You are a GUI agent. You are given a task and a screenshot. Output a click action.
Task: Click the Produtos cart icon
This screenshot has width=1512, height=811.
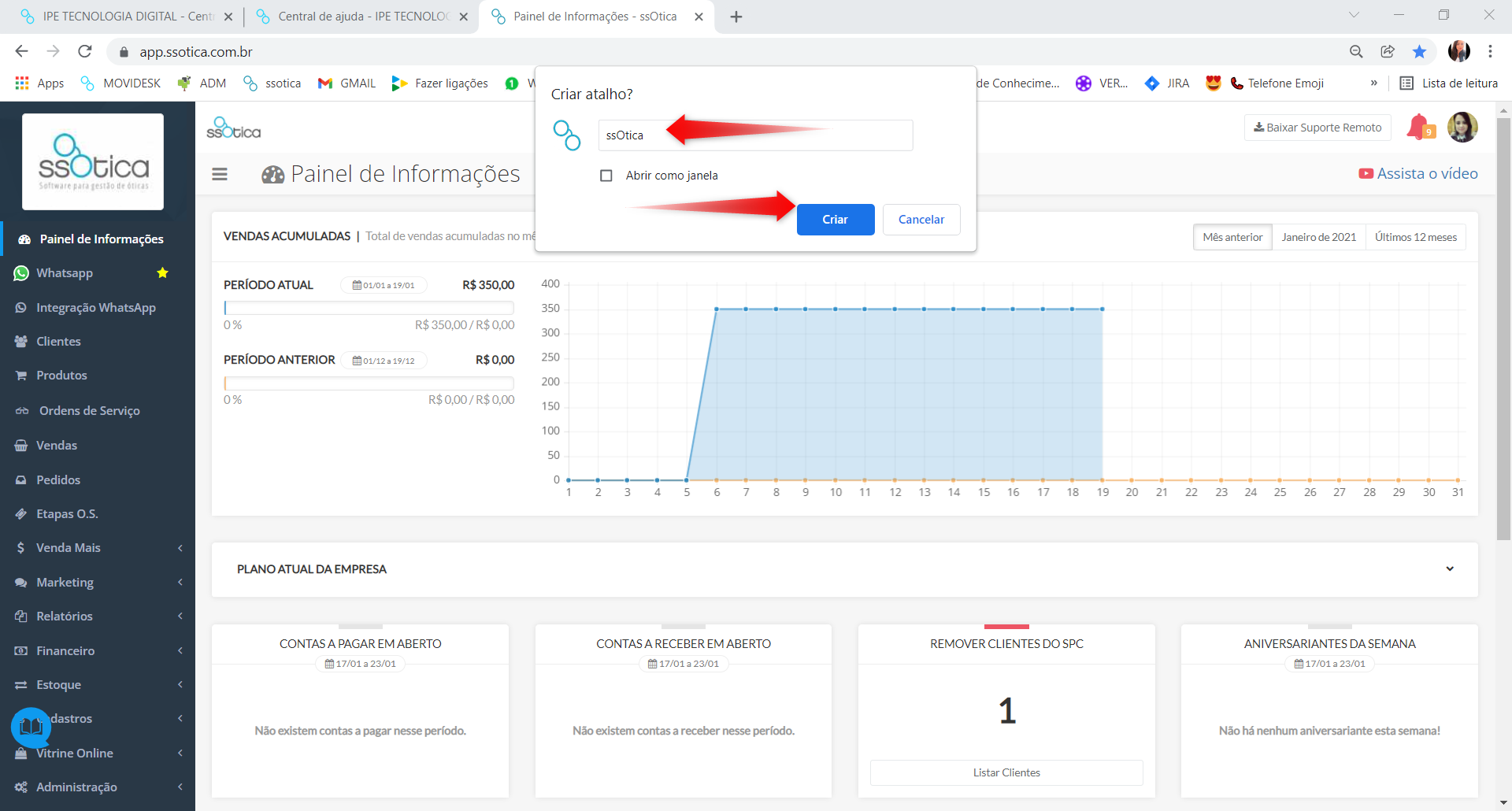21,376
